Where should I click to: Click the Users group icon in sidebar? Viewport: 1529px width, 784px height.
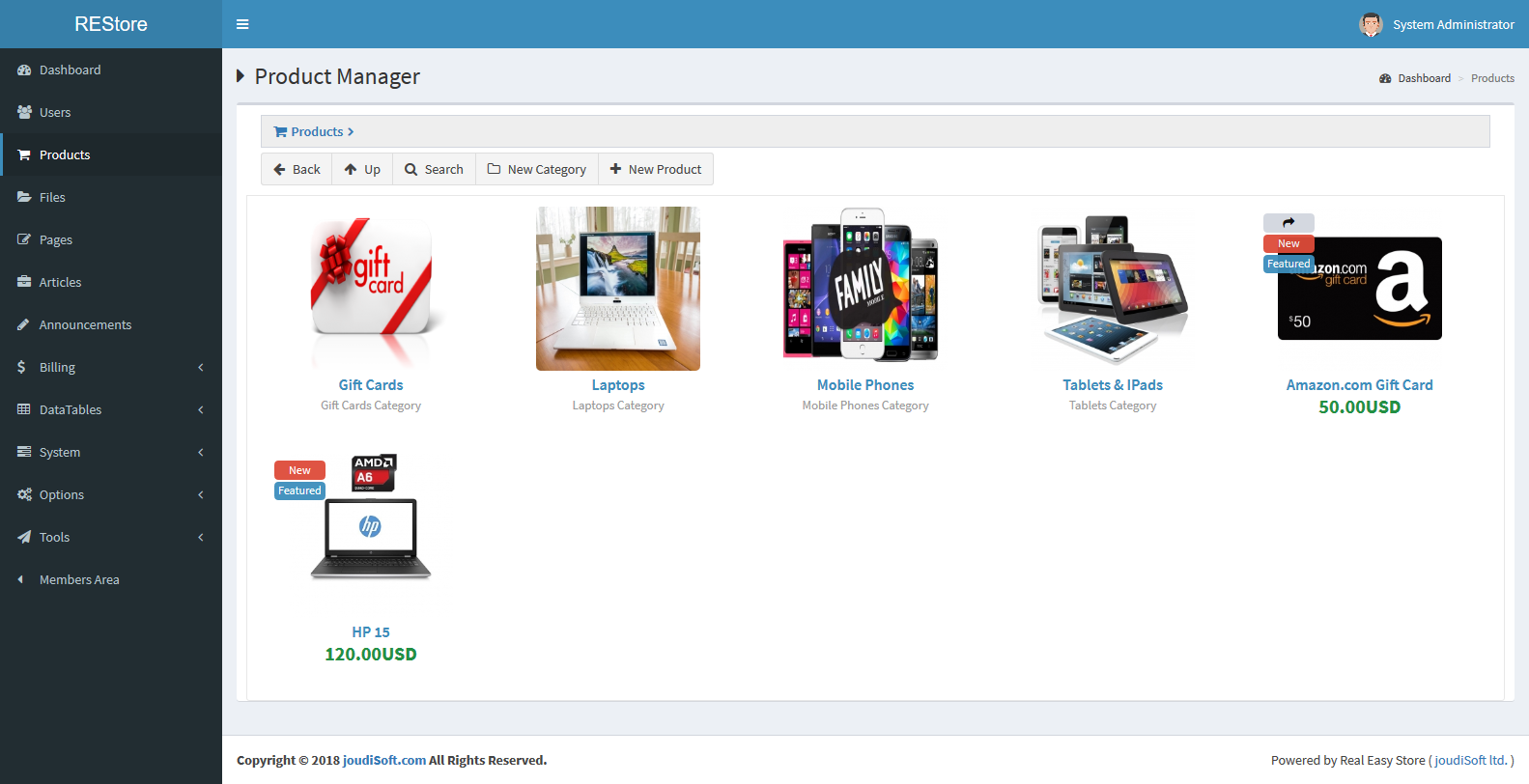[x=24, y=112]
